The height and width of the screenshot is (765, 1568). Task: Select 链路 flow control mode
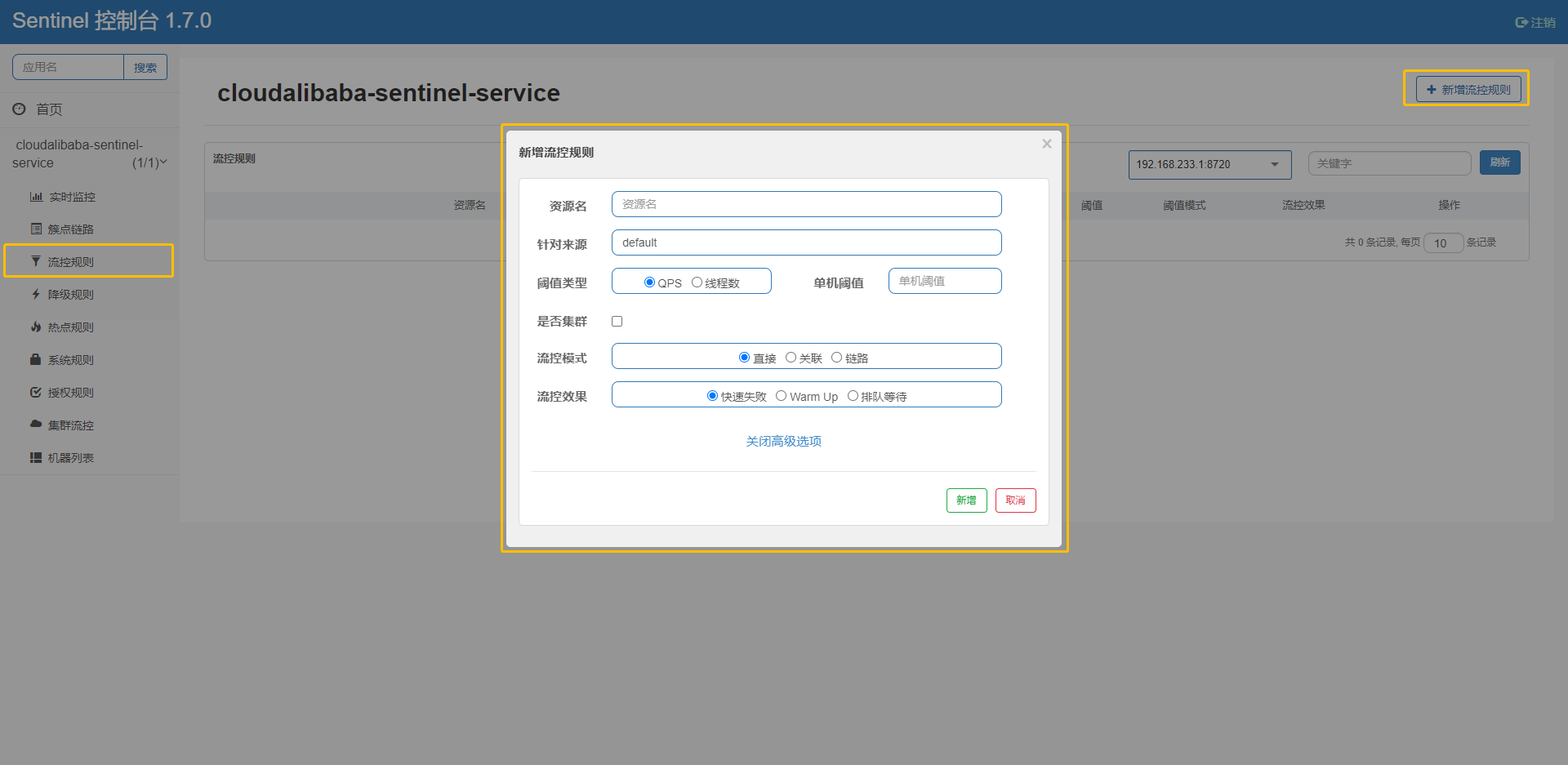click(x=836, y=358)
